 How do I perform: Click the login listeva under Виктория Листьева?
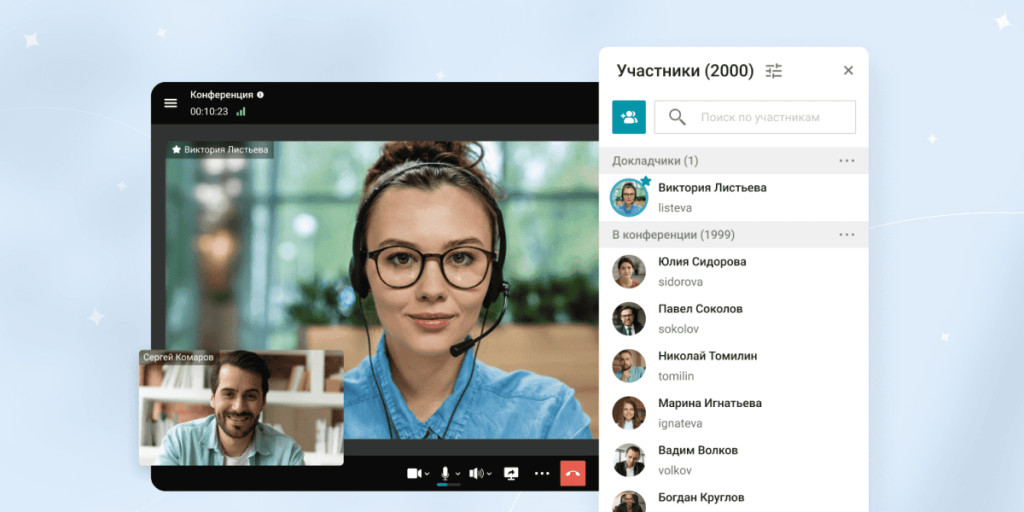point(675,208)
